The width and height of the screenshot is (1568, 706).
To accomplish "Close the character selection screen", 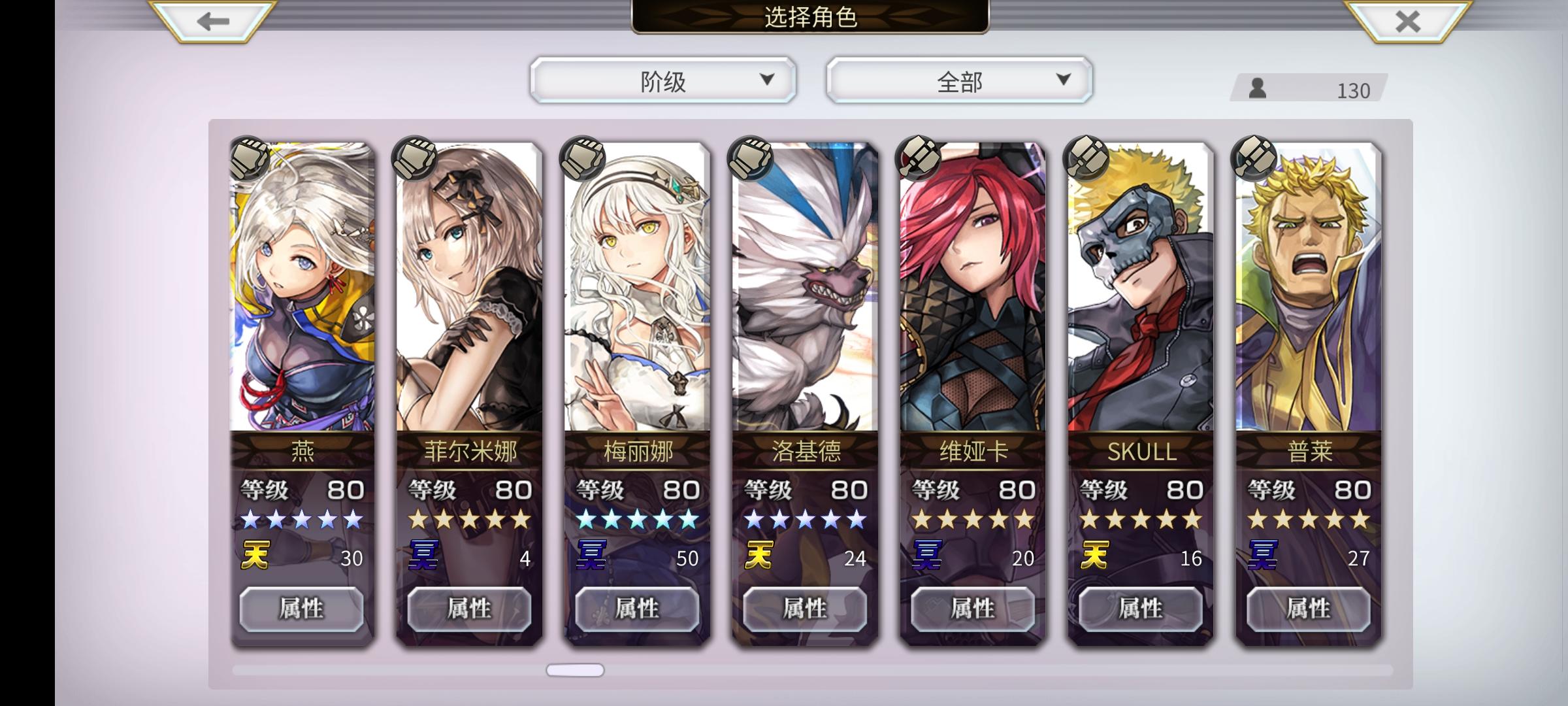I will click(1407, 20).
